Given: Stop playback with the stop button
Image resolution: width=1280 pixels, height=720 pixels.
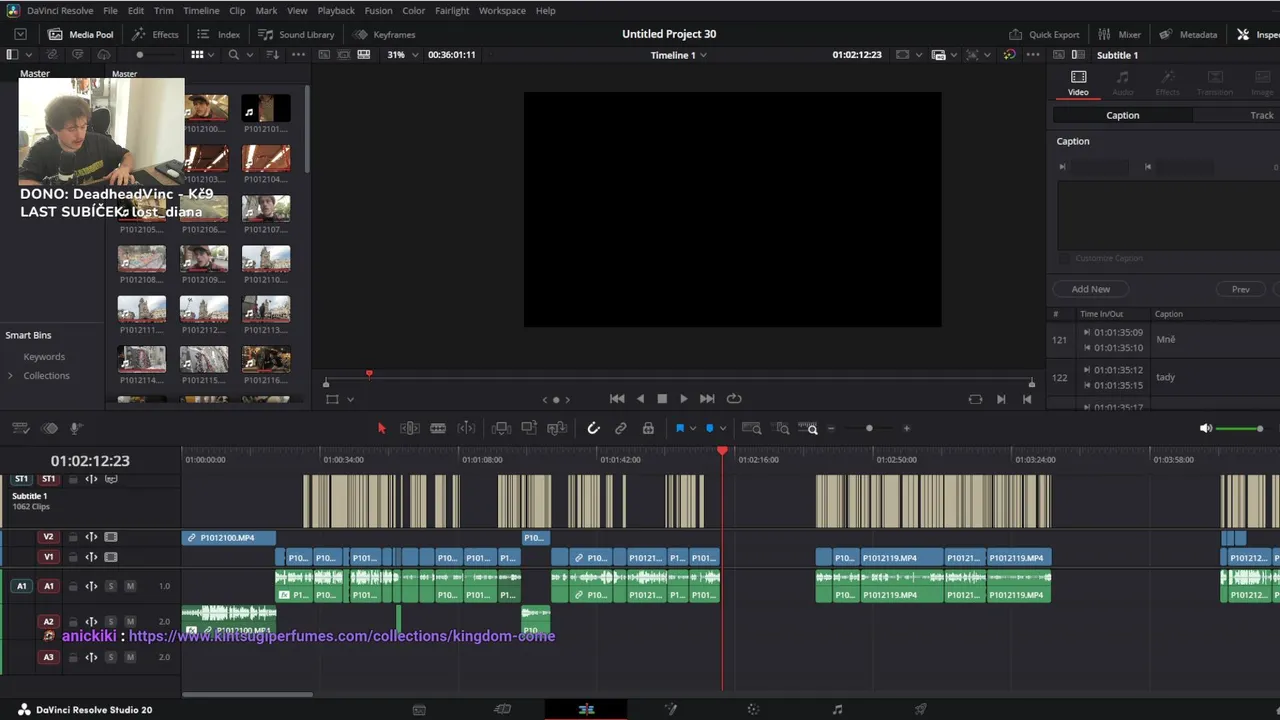Looking at the screenshot, I should (x=662, y=398).
